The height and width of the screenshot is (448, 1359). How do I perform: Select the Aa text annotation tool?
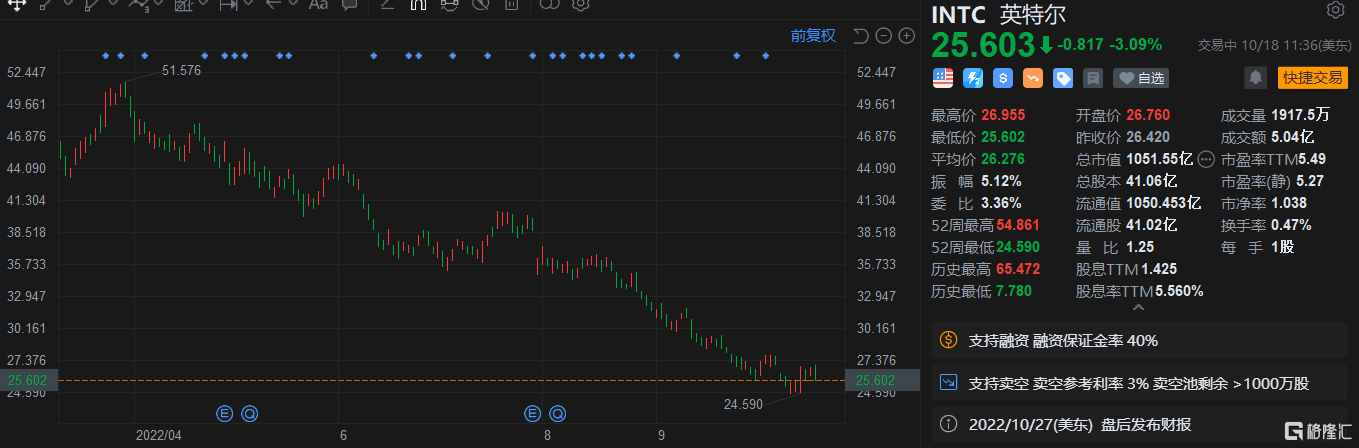(318, 4)
